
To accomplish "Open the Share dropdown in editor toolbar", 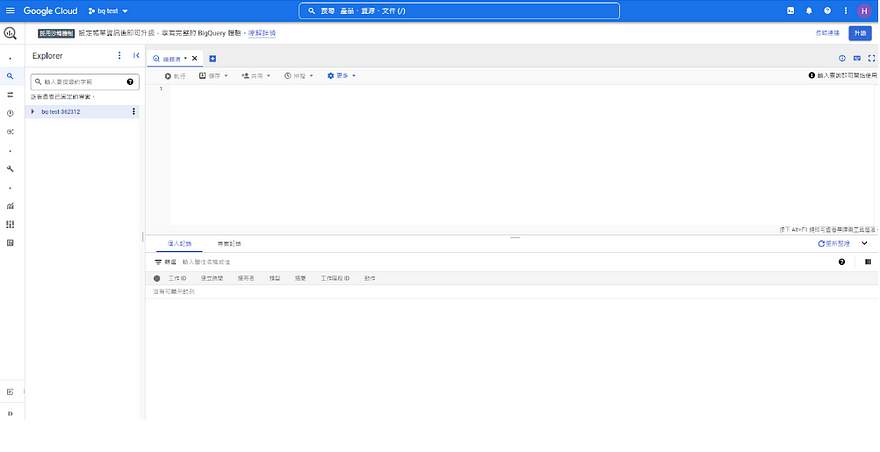I will click(x=256, y=76).
